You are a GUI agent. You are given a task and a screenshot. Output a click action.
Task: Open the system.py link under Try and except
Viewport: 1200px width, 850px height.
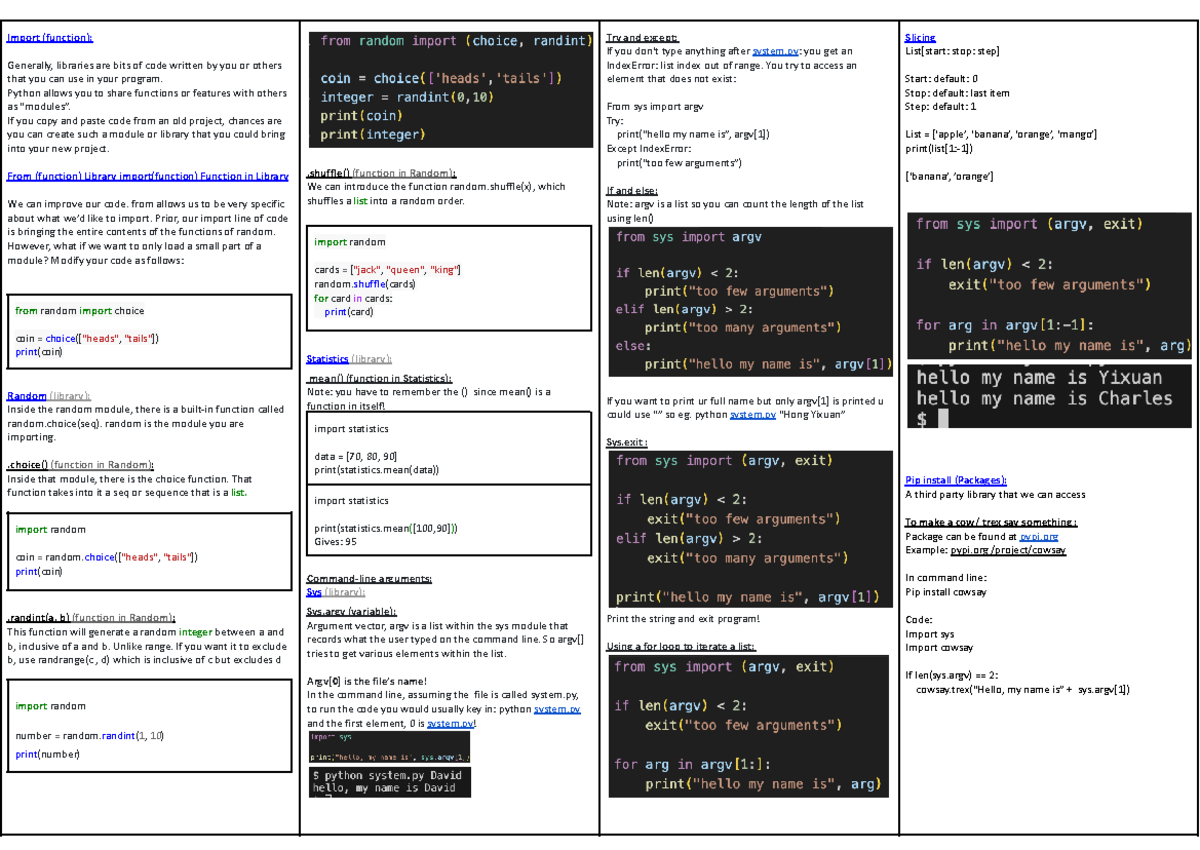[x=775, y=51]
